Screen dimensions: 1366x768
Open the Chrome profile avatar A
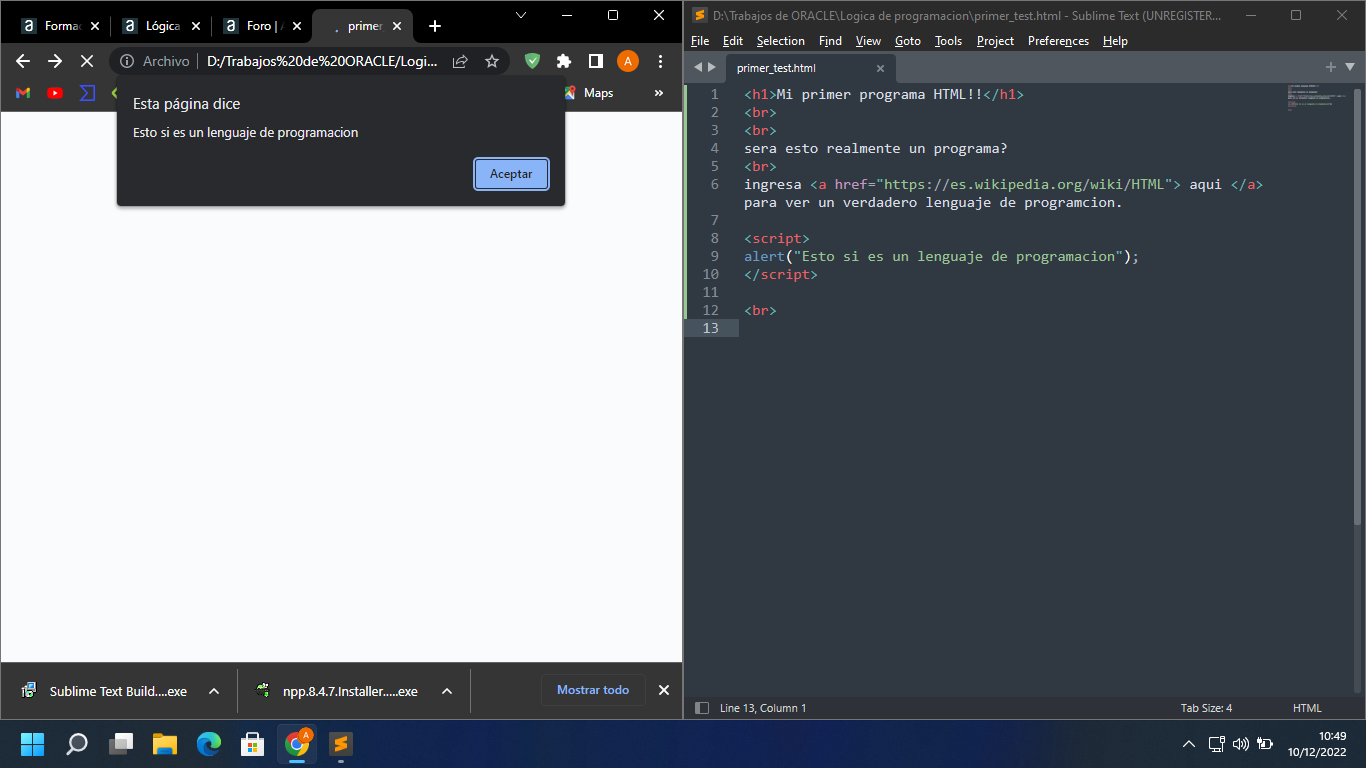[628, 61]
